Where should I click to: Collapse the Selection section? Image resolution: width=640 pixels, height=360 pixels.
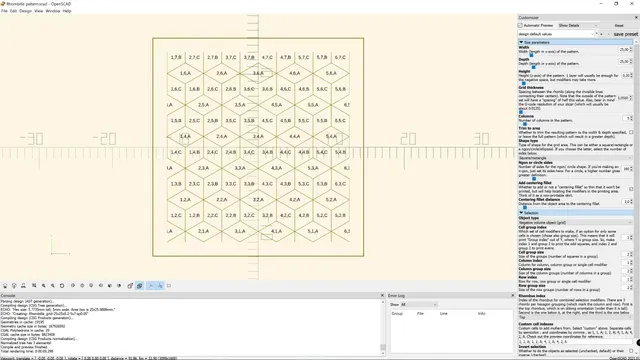pos(521,213)
